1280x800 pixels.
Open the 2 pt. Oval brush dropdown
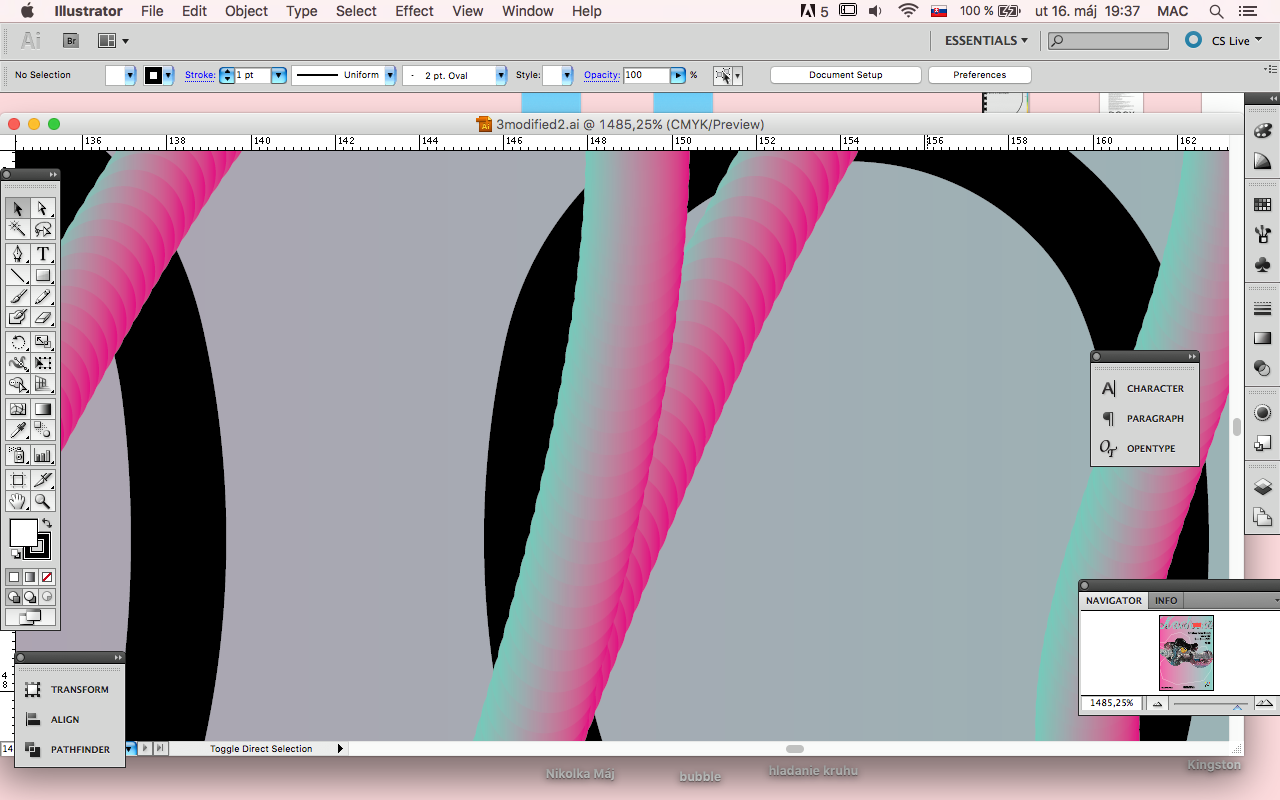[501, 75]
